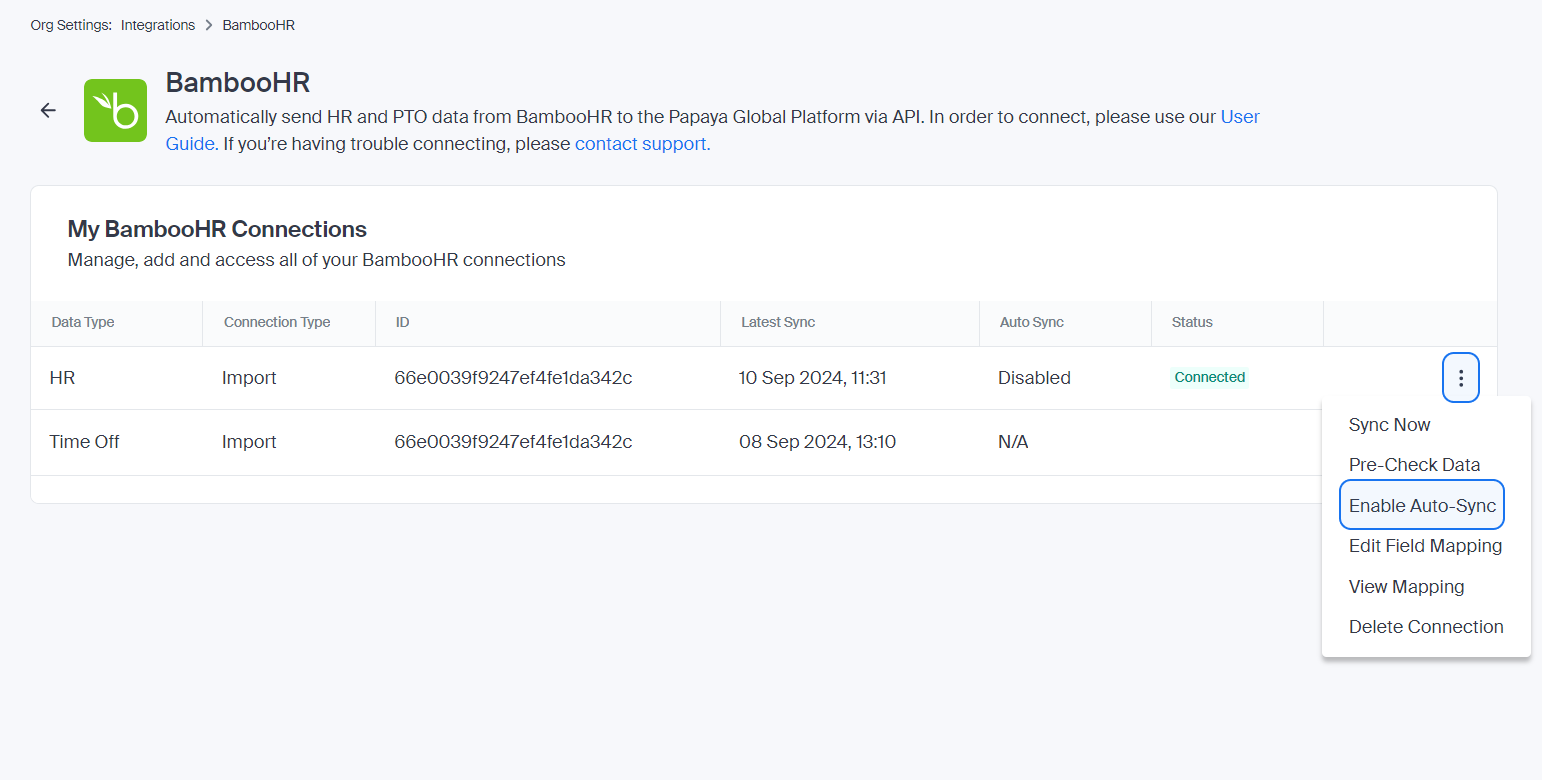Select View Mapping menu entry
This screenshot has height=780, width=1542.
pos(1406,587)
